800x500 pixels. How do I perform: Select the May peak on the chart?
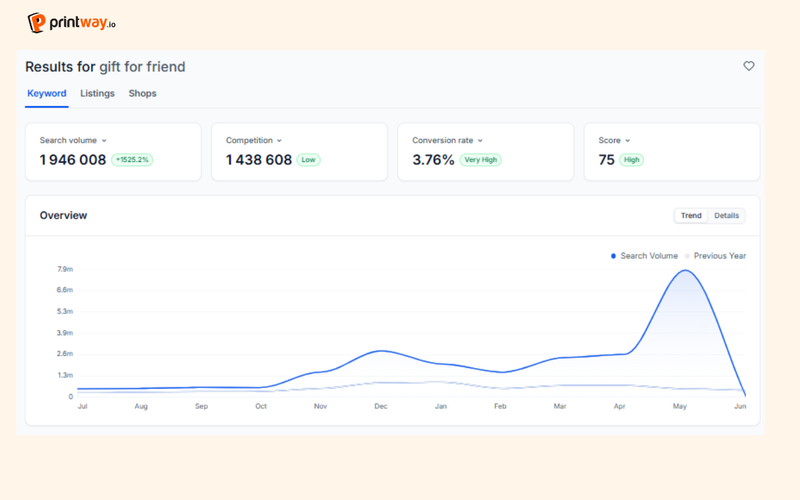click(x=684, y=270)
